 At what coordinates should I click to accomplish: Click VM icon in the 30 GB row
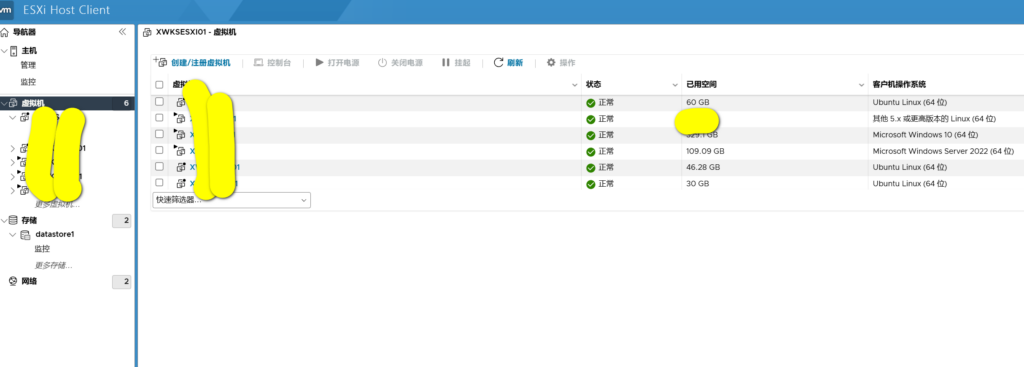pyautogui.click(x=182, y=184)
